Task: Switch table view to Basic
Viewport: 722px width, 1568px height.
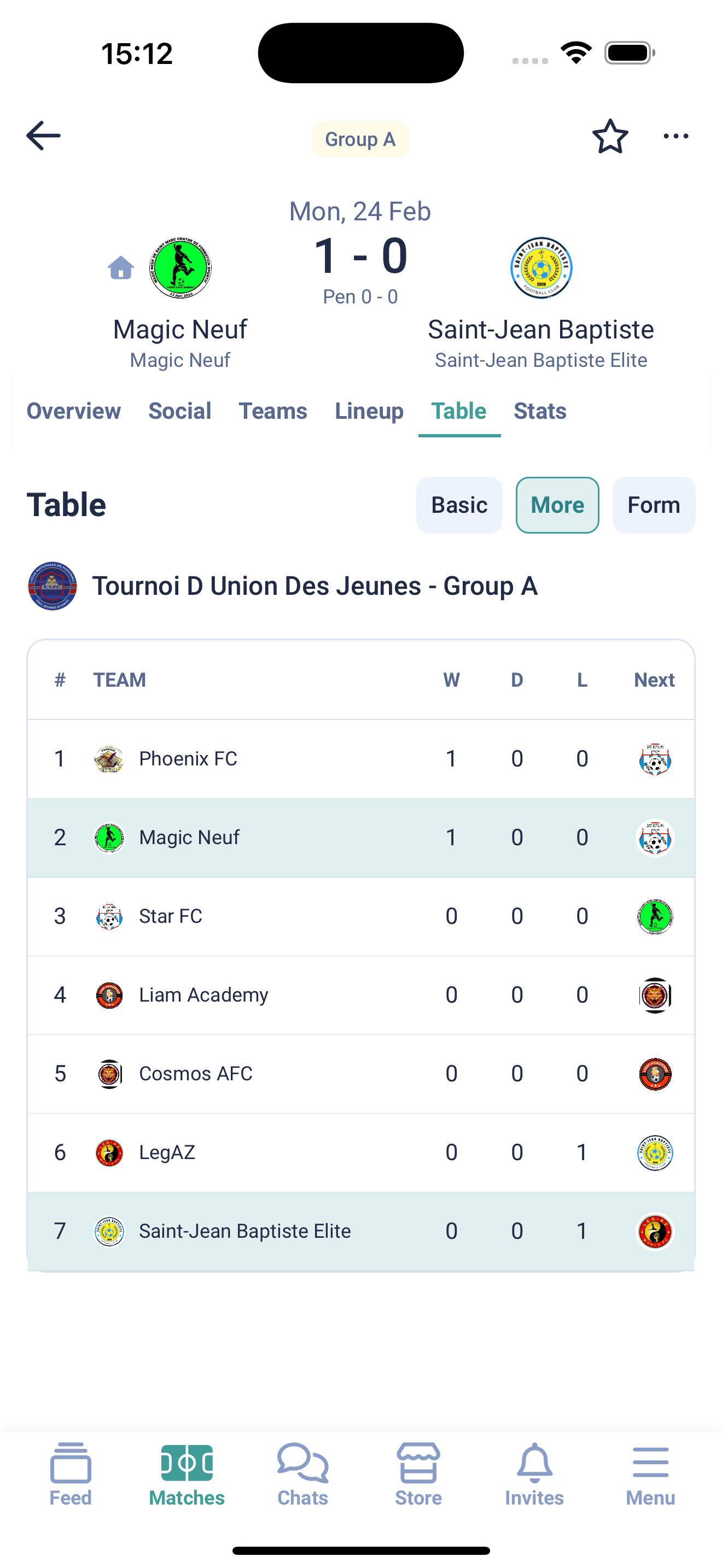Action: 459,505
